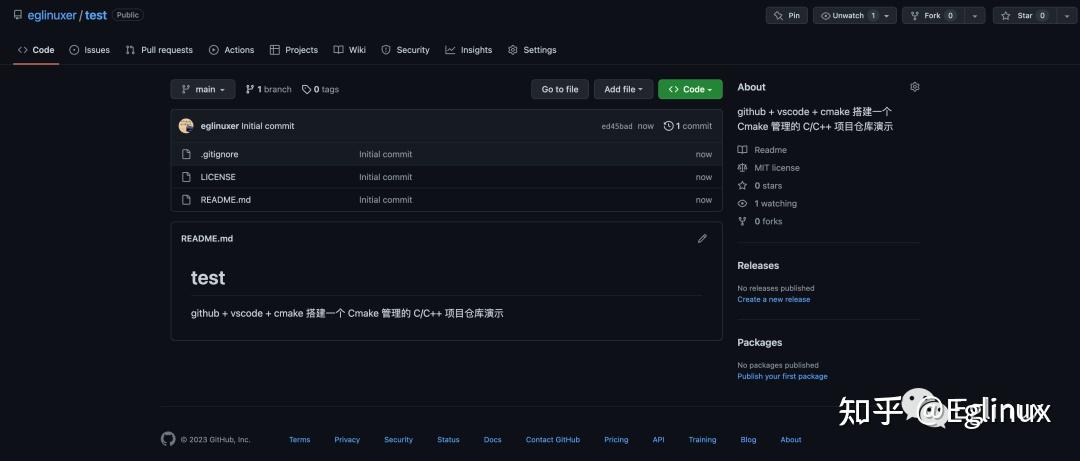Image resolution: width=1080 pixels, height=461 pixels.
Task: View the 1 branch link
Action: click(269, 89)
